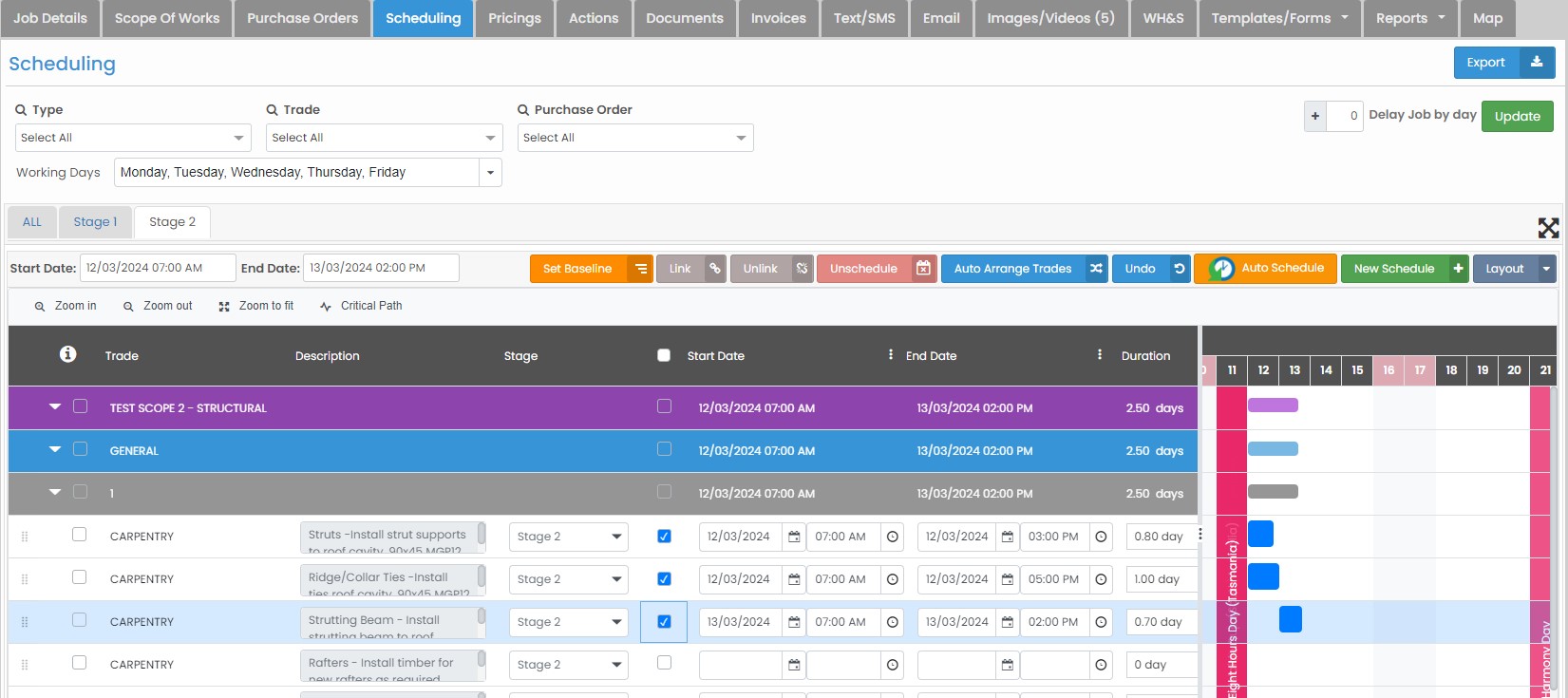Open time picker for Ridge/Collar Ties end time
Image resolution: width=1568 pixels, height=698 pixels.
click(1101, 579)
